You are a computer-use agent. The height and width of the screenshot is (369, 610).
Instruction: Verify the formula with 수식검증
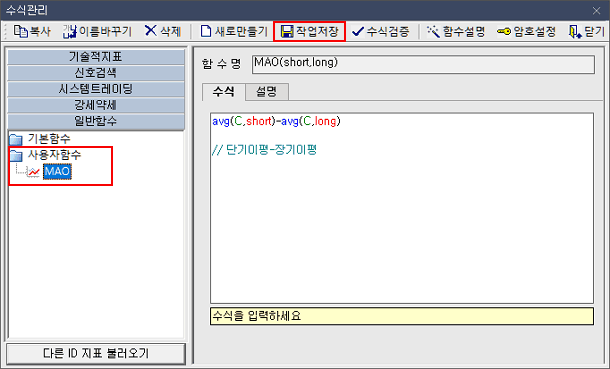click(380, 31)
